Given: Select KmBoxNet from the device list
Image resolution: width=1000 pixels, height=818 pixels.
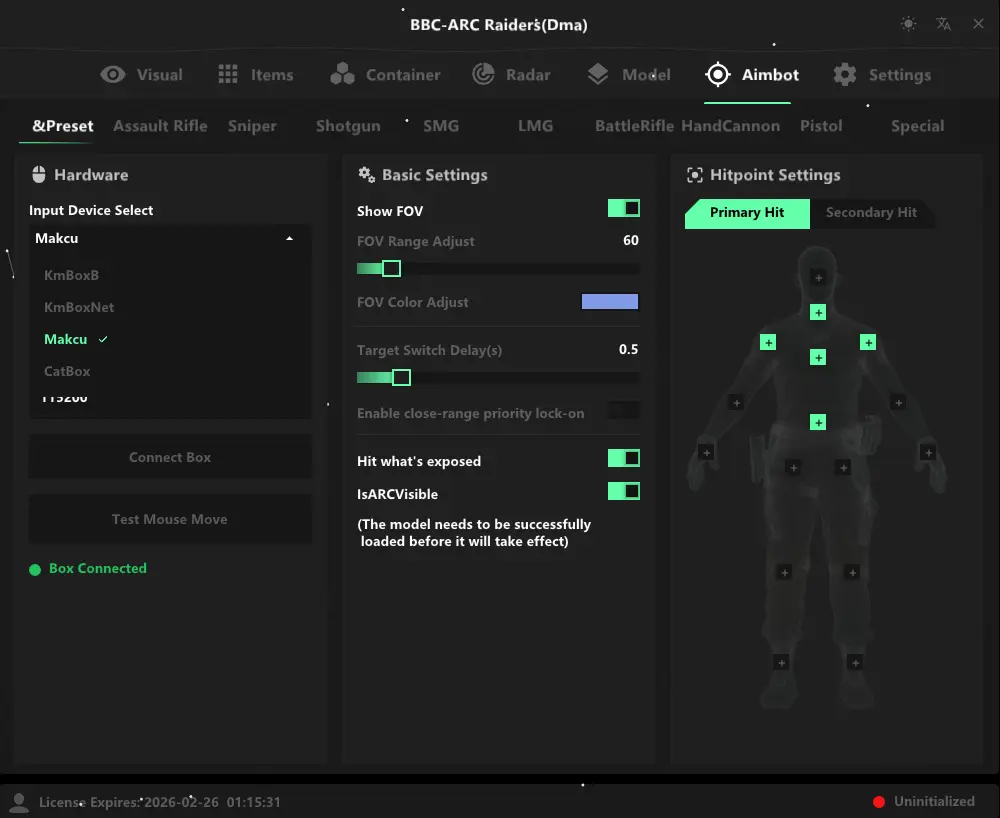Looking at the screenshot, I should click(79, 307).
